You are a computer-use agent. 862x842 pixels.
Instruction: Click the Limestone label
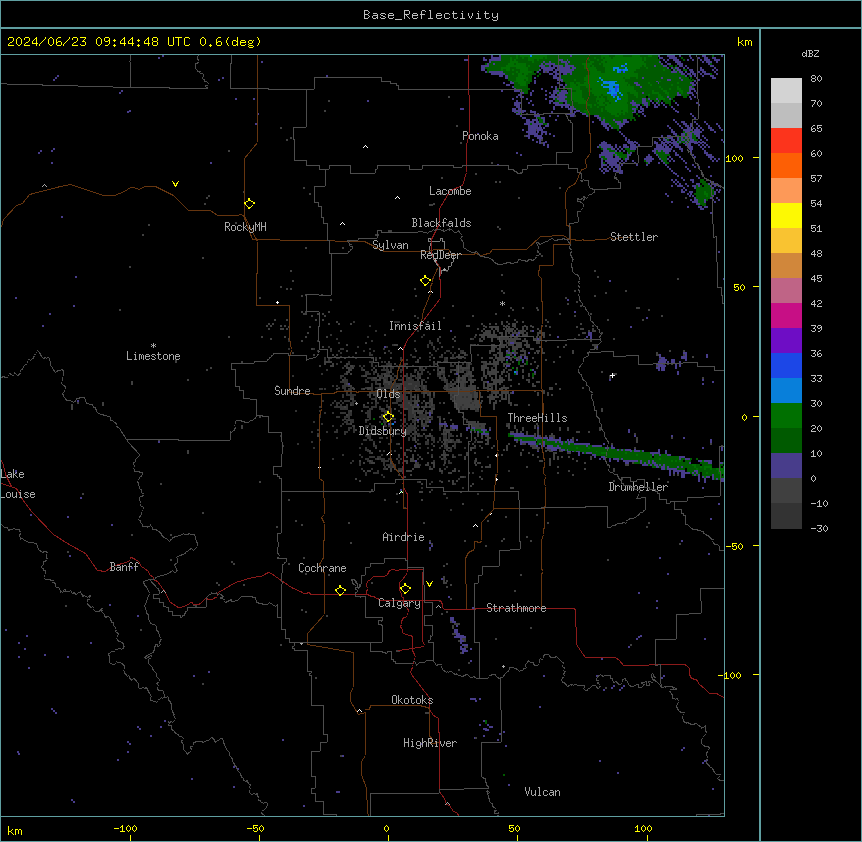point(153,356)
